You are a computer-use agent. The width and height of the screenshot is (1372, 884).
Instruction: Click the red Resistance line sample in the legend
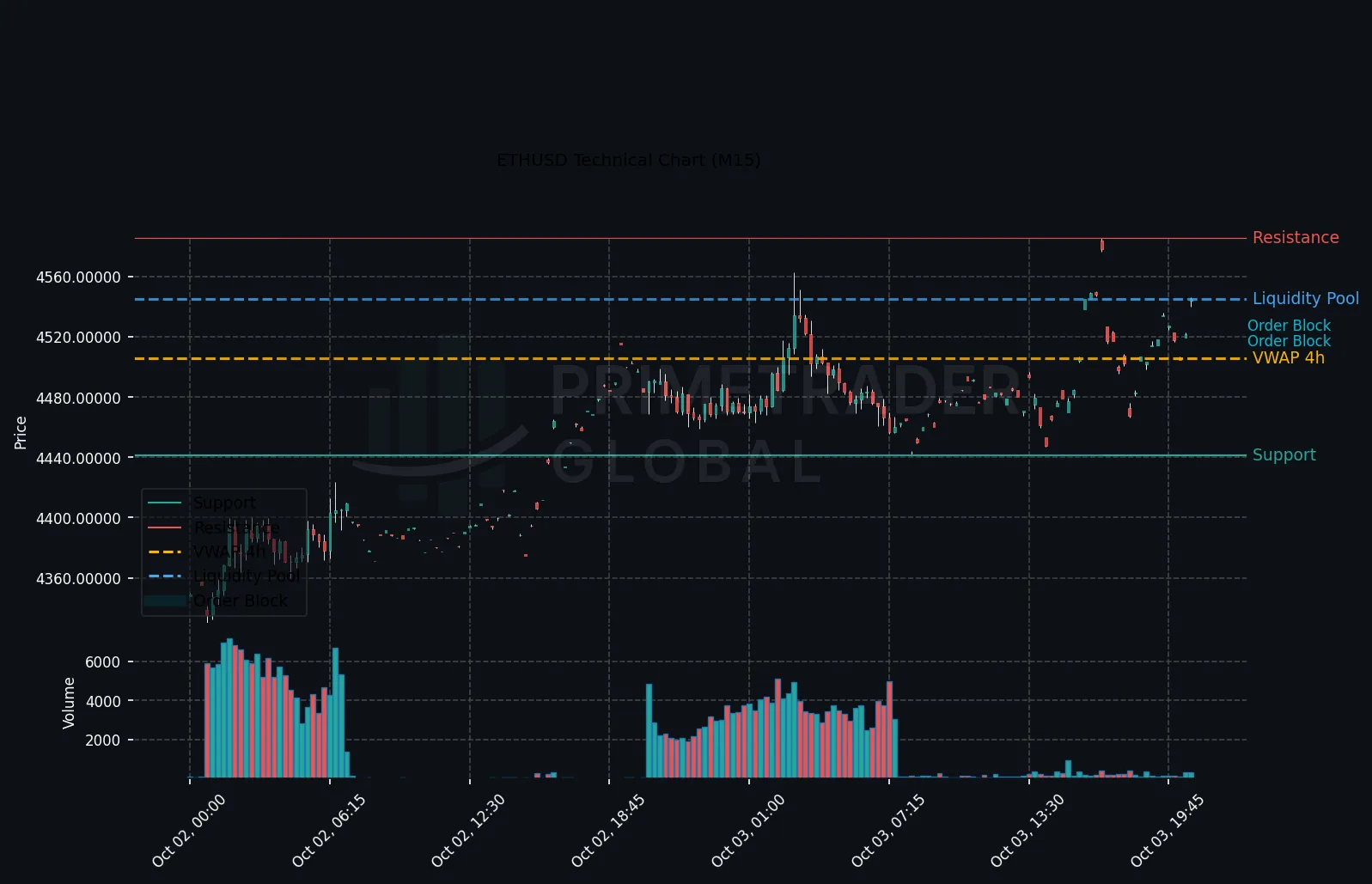point(165,527)
